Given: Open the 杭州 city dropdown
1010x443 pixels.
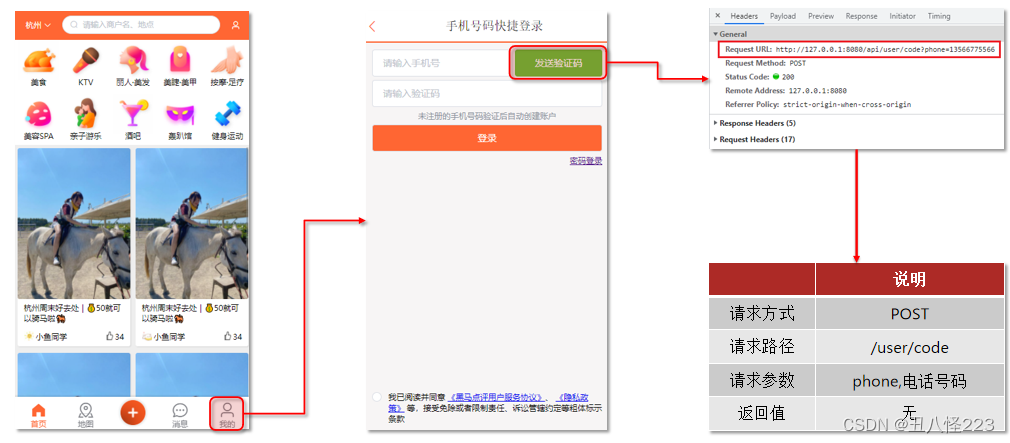Looking at the screenshot, I should [x=38, y=25].
